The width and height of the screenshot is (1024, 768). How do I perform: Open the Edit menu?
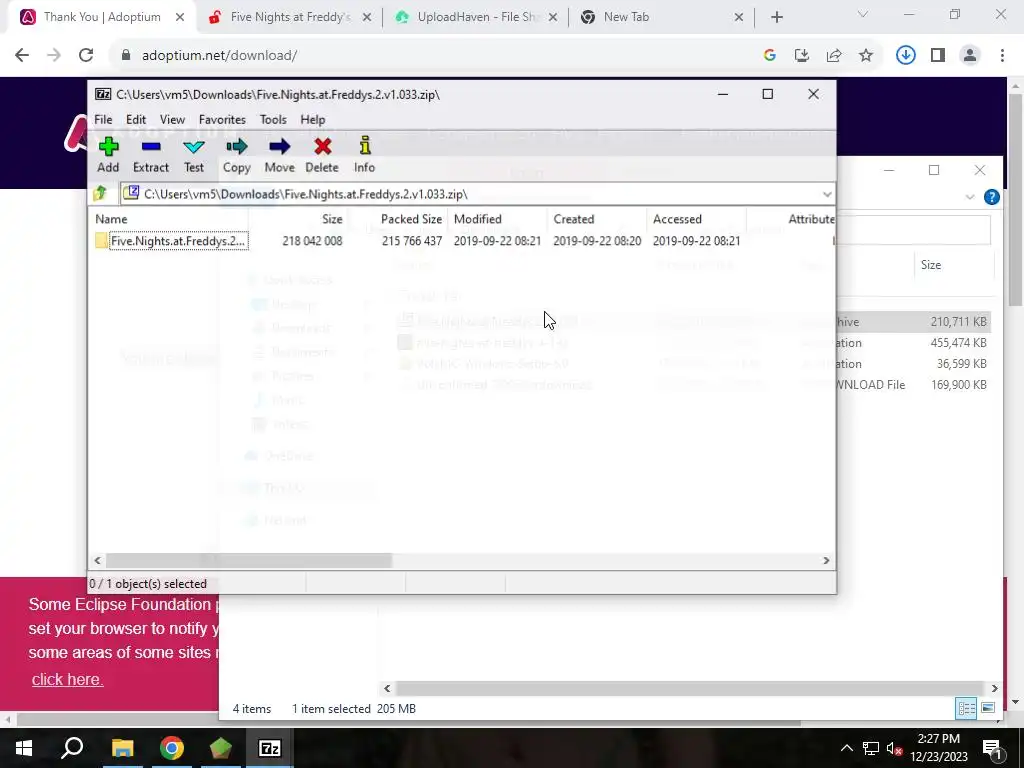coord(136,120)
